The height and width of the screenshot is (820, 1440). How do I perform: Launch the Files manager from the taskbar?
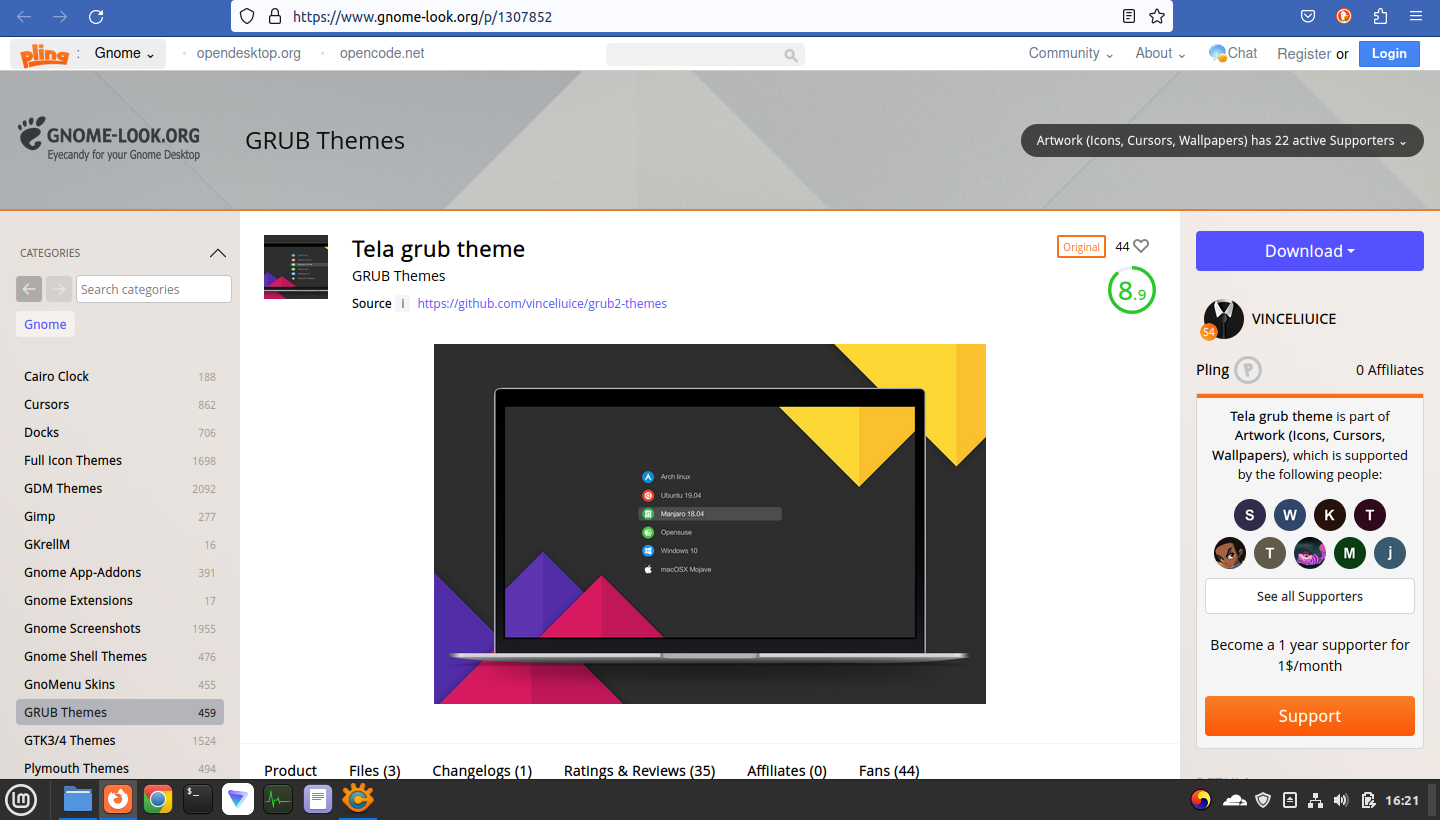click(x=78, y=799)
